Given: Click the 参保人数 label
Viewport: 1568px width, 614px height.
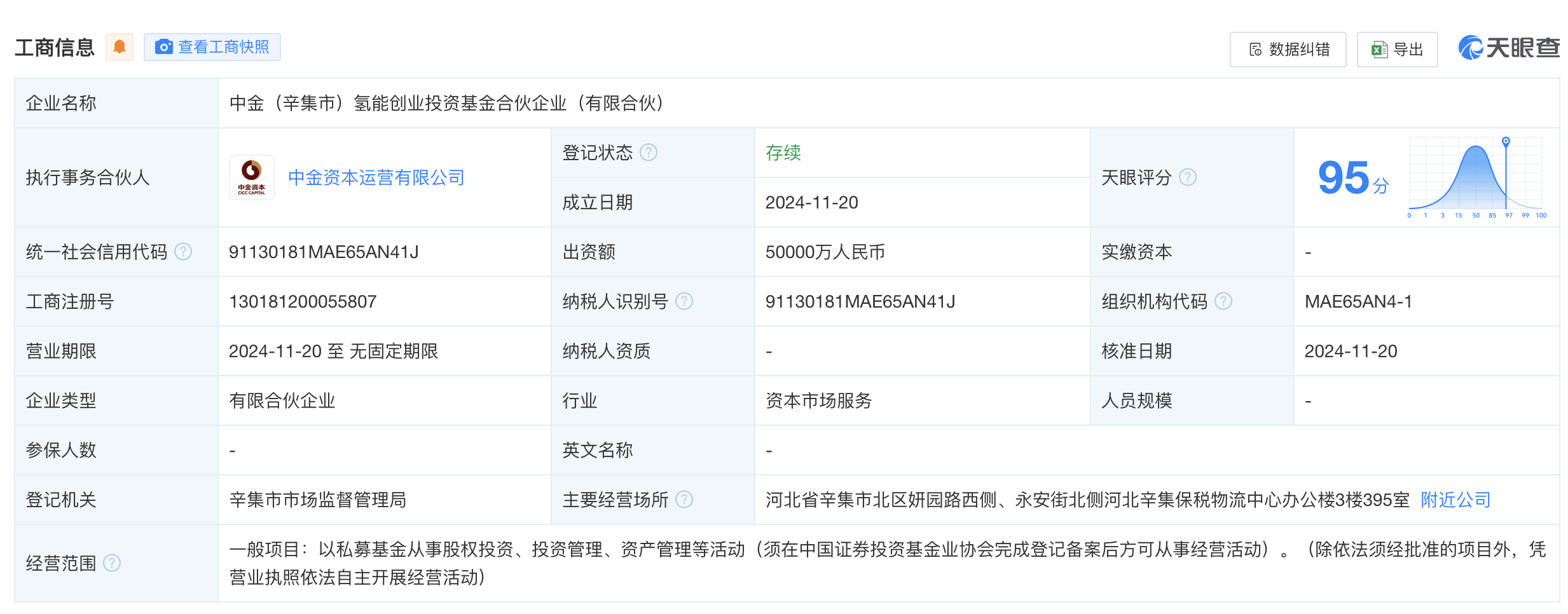Looking at the screenshot, I should [61, 450].
